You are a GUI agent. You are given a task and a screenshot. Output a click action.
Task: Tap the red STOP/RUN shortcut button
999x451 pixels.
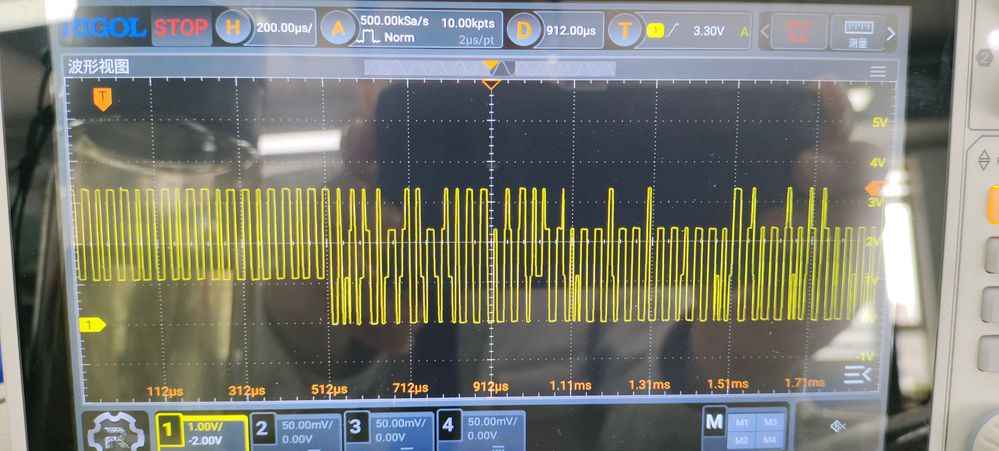[x=798, y=32]
